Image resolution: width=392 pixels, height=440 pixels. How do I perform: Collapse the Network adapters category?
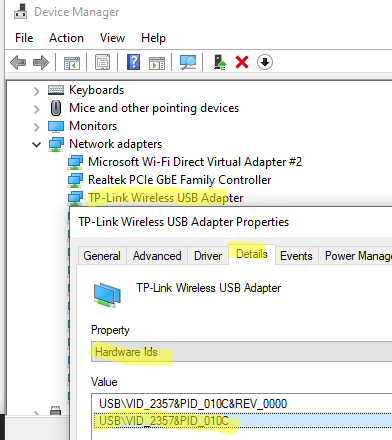pos(36,145)
